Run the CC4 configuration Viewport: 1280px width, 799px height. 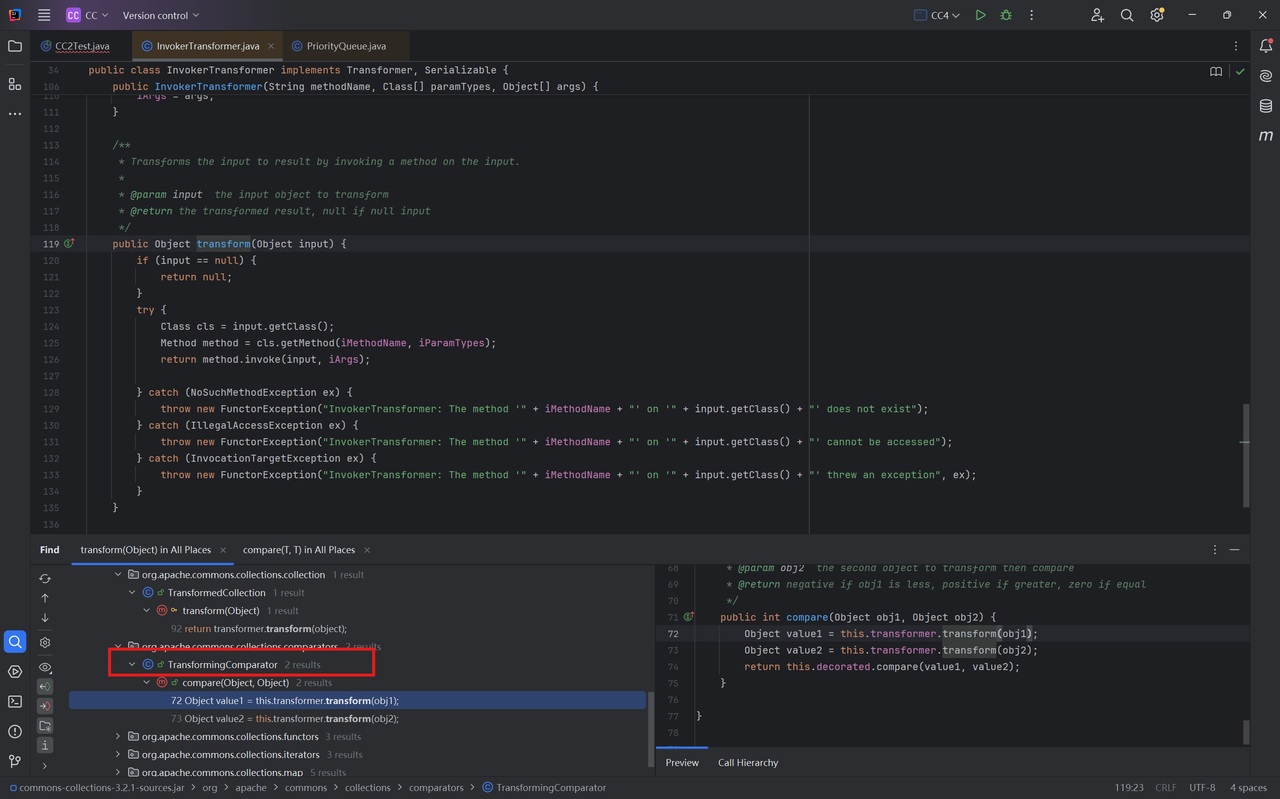pyautogui.click(x=980, y=15)
